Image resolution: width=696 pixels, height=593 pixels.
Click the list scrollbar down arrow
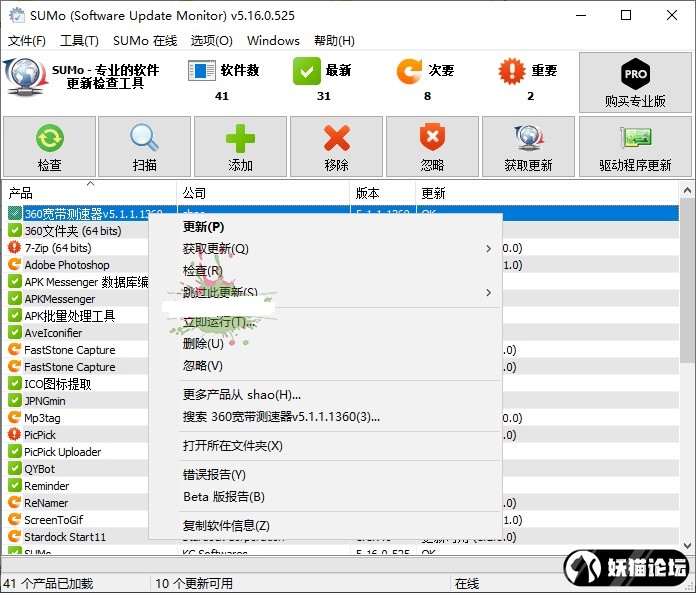click(687, 546)
